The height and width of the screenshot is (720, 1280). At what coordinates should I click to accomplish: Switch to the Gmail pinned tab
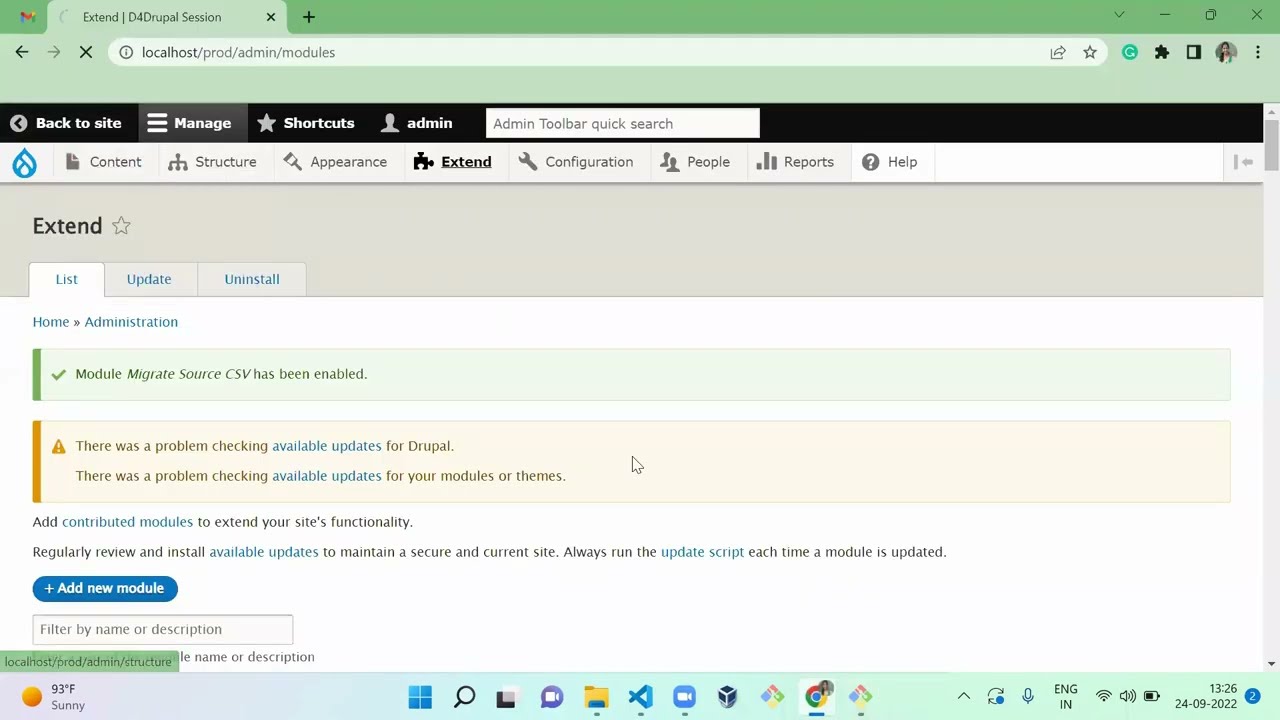point(27,17)
